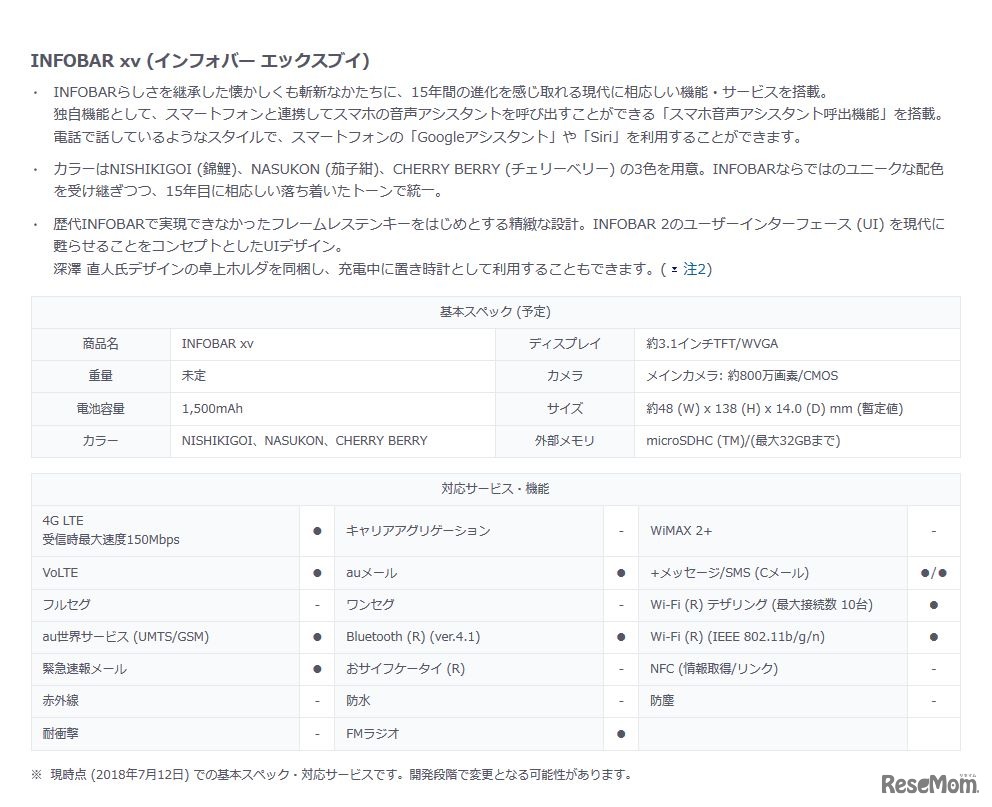Click the auメール cell
Viewport: 992px width, 807px height.
(x=469, y=573)
